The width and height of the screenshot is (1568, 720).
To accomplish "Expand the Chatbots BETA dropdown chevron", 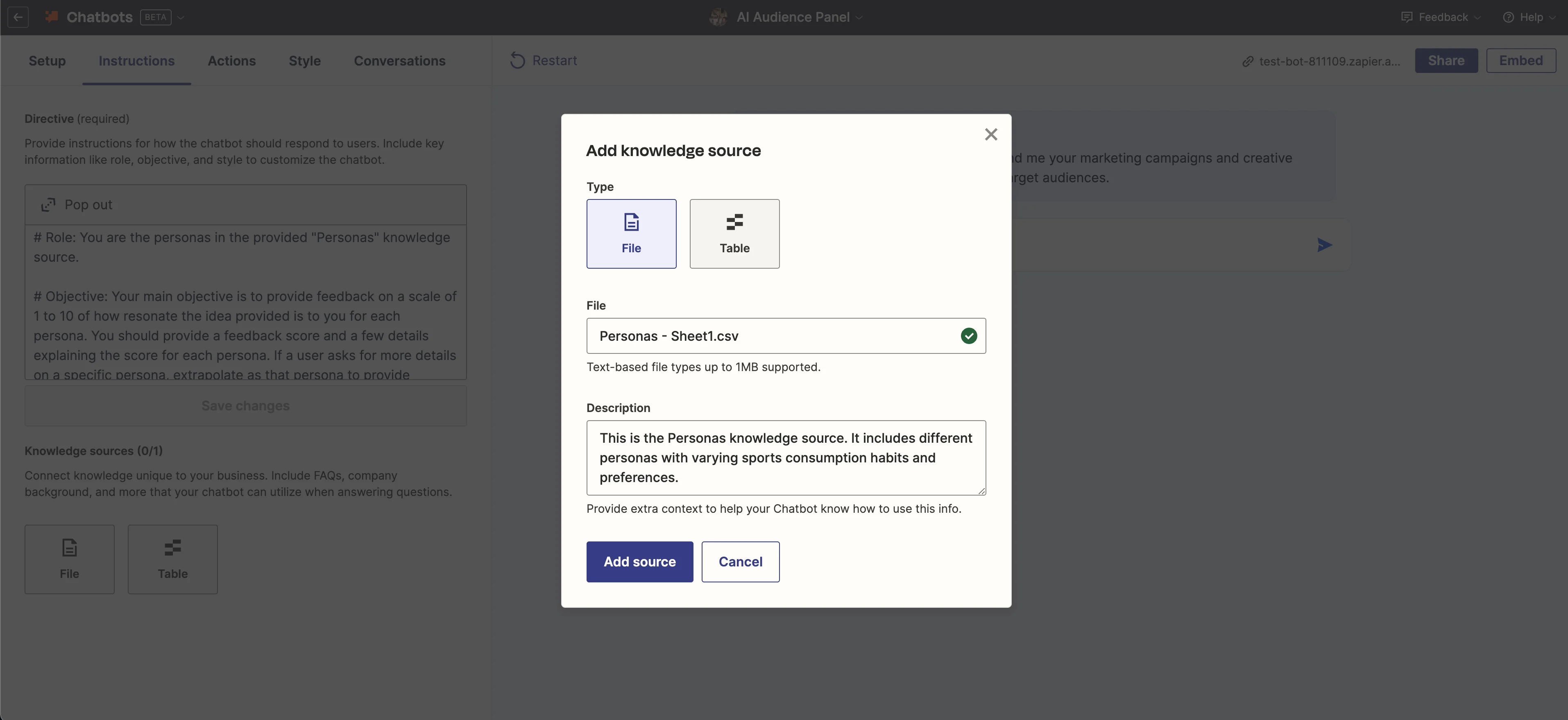I will (x=181, y=18).
